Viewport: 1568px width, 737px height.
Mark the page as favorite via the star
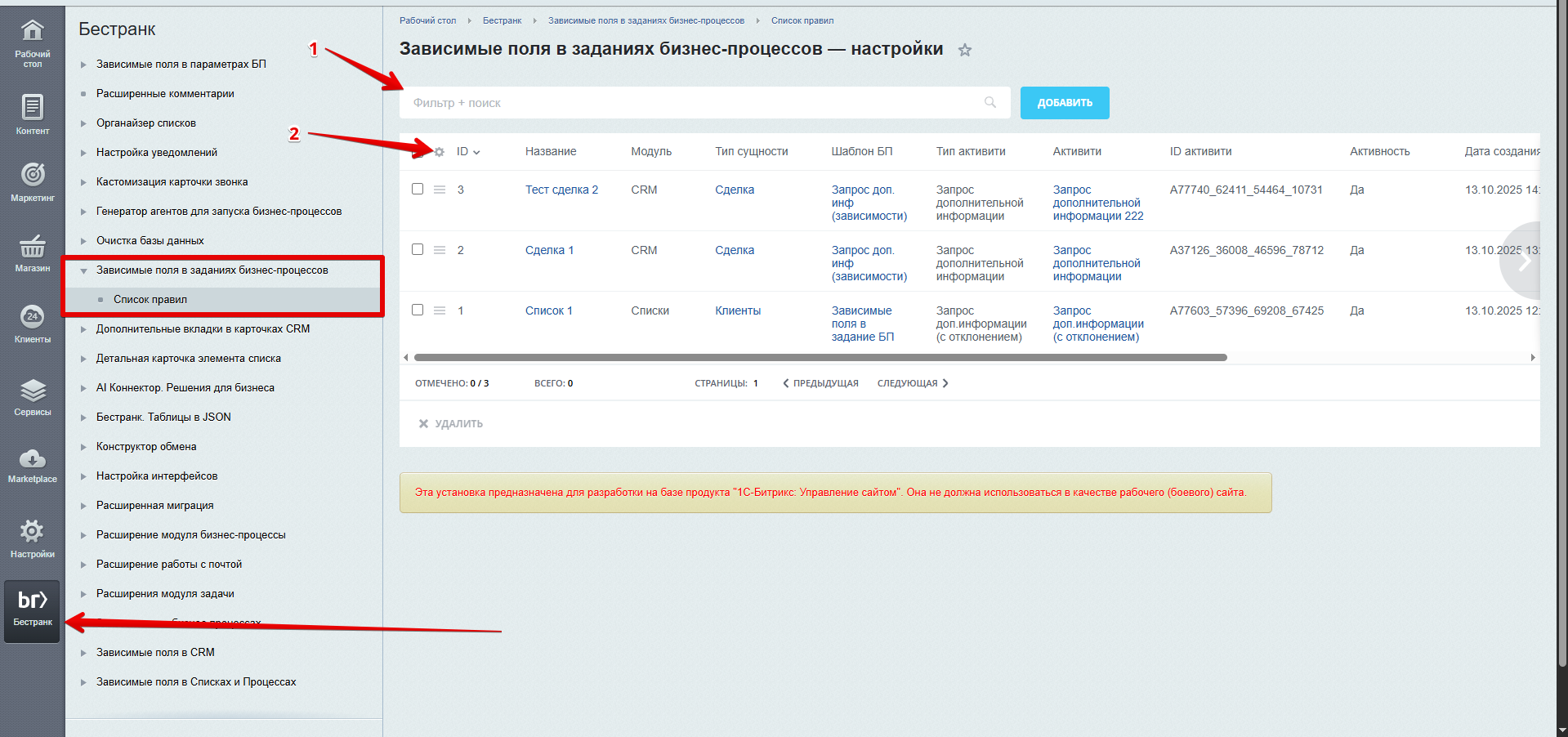pos(965,49)
